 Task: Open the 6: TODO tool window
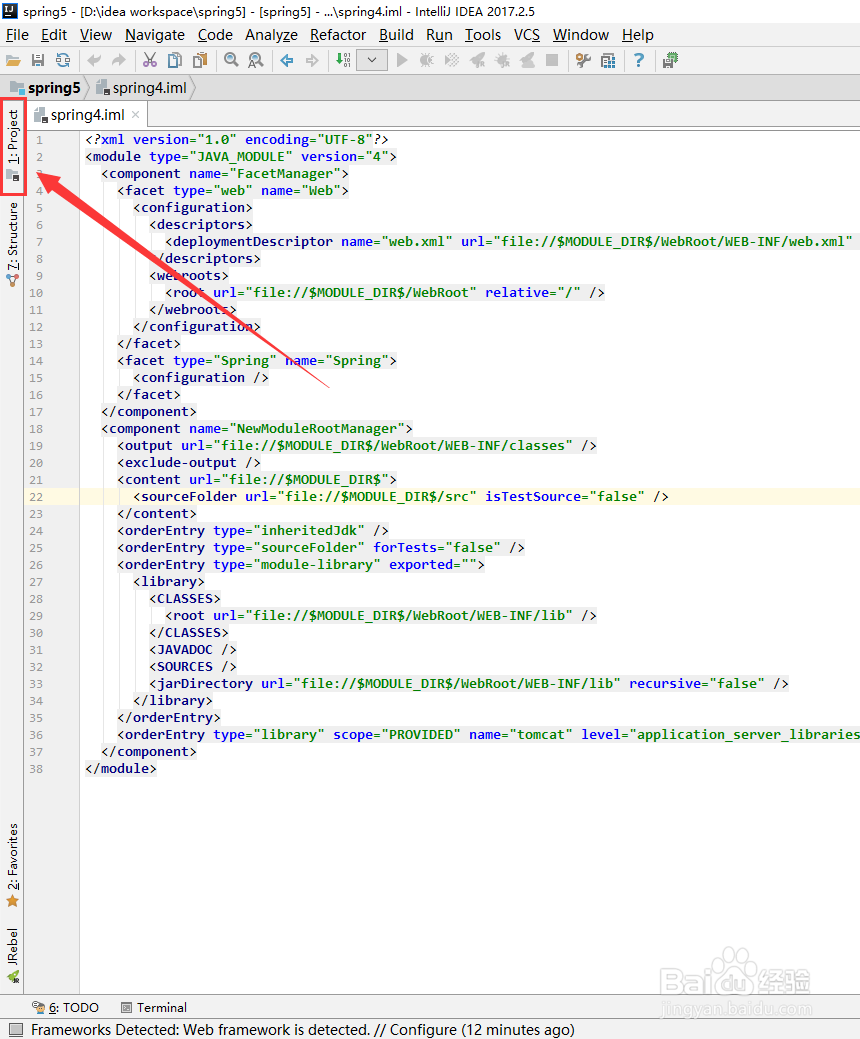pyautogui.click(x=66, y=1007)
